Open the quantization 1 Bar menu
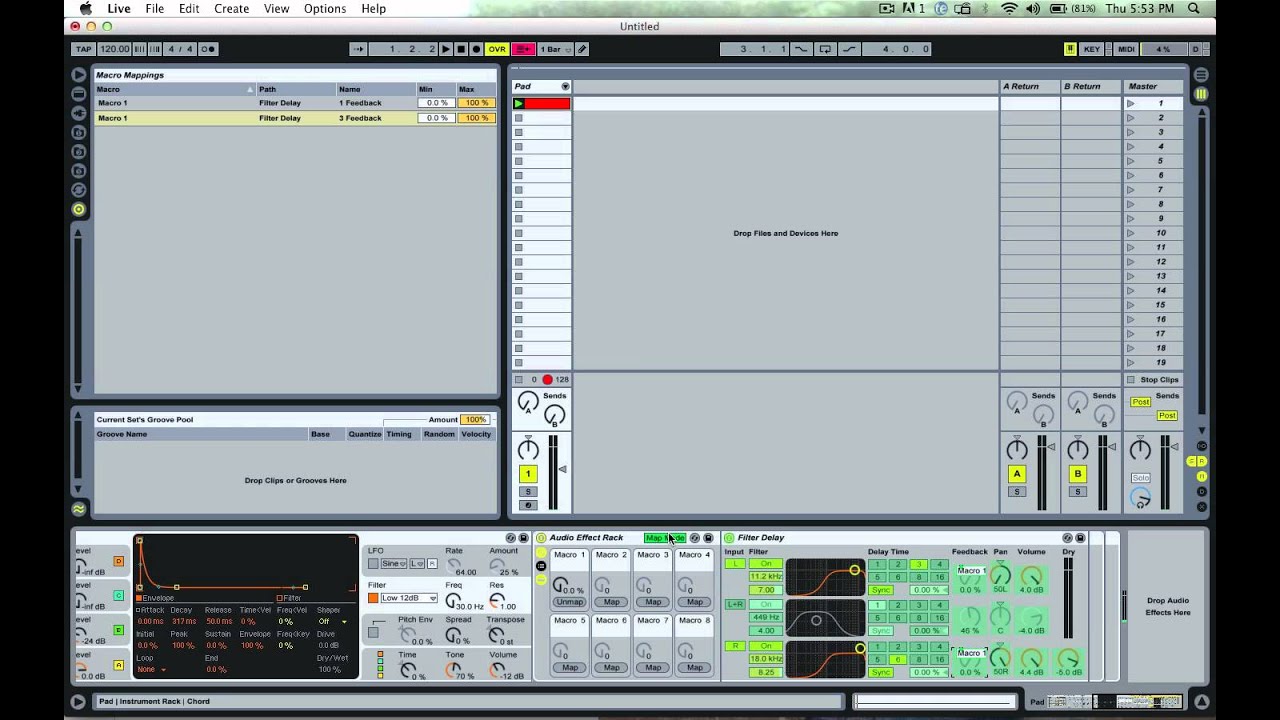 click(x=556, y=49)
